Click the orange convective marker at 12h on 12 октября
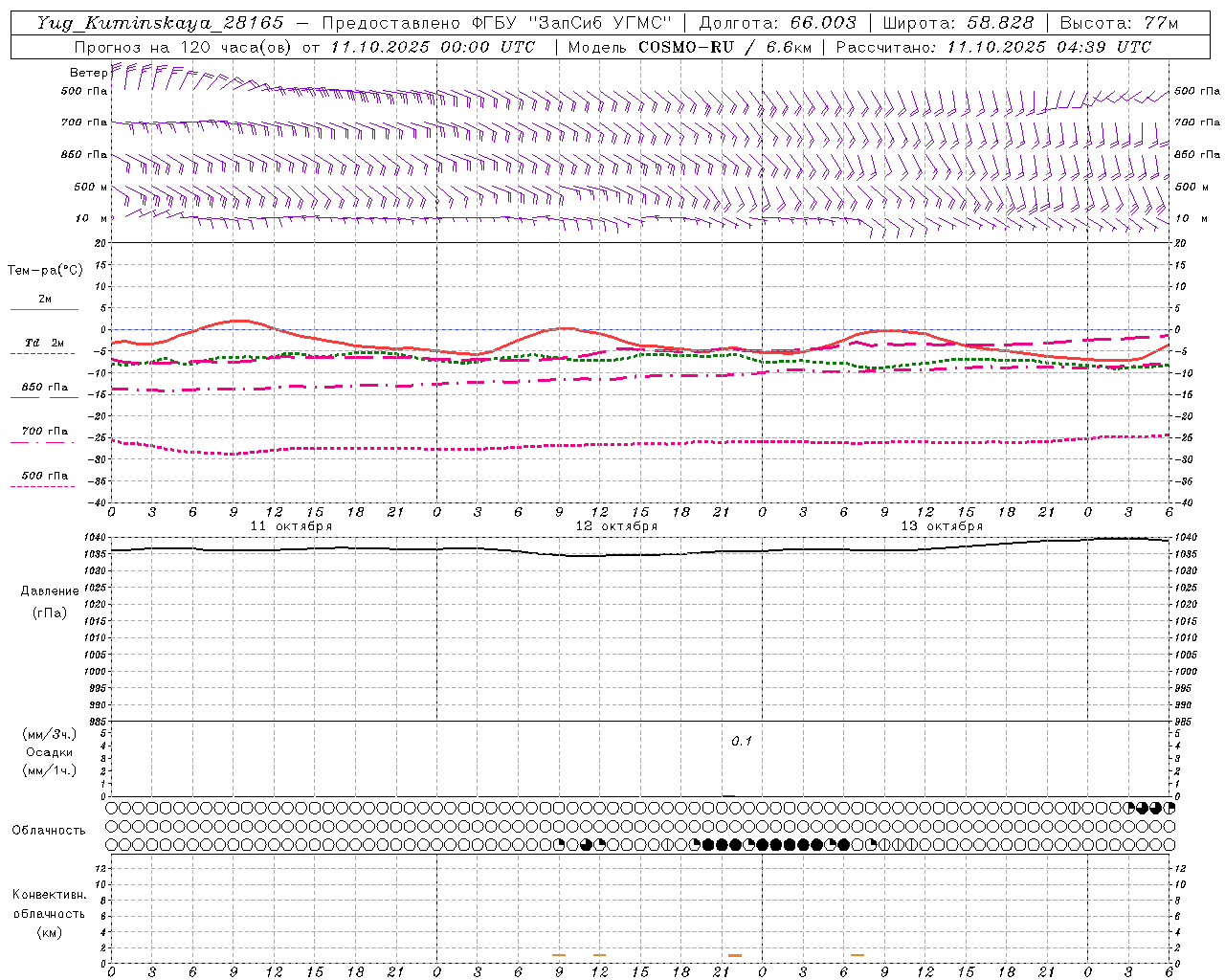This screenshot has height=980, width=1225. coord(599,955)
